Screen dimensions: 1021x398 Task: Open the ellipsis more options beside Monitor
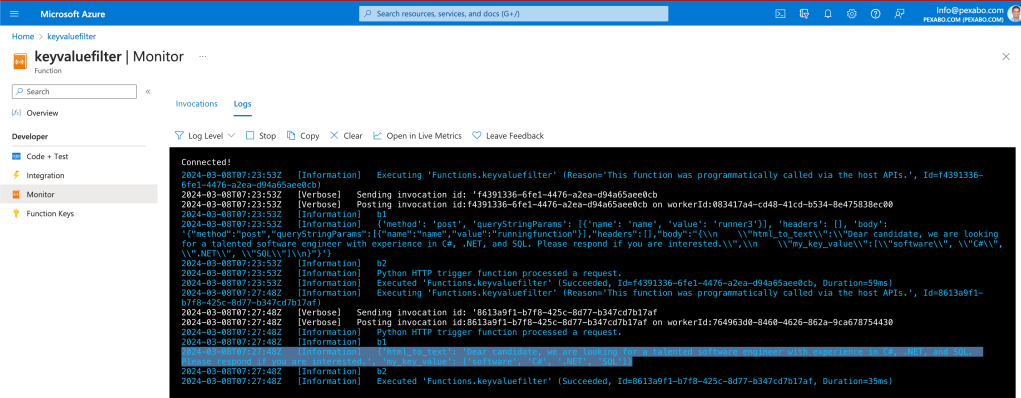coord(203,56)
